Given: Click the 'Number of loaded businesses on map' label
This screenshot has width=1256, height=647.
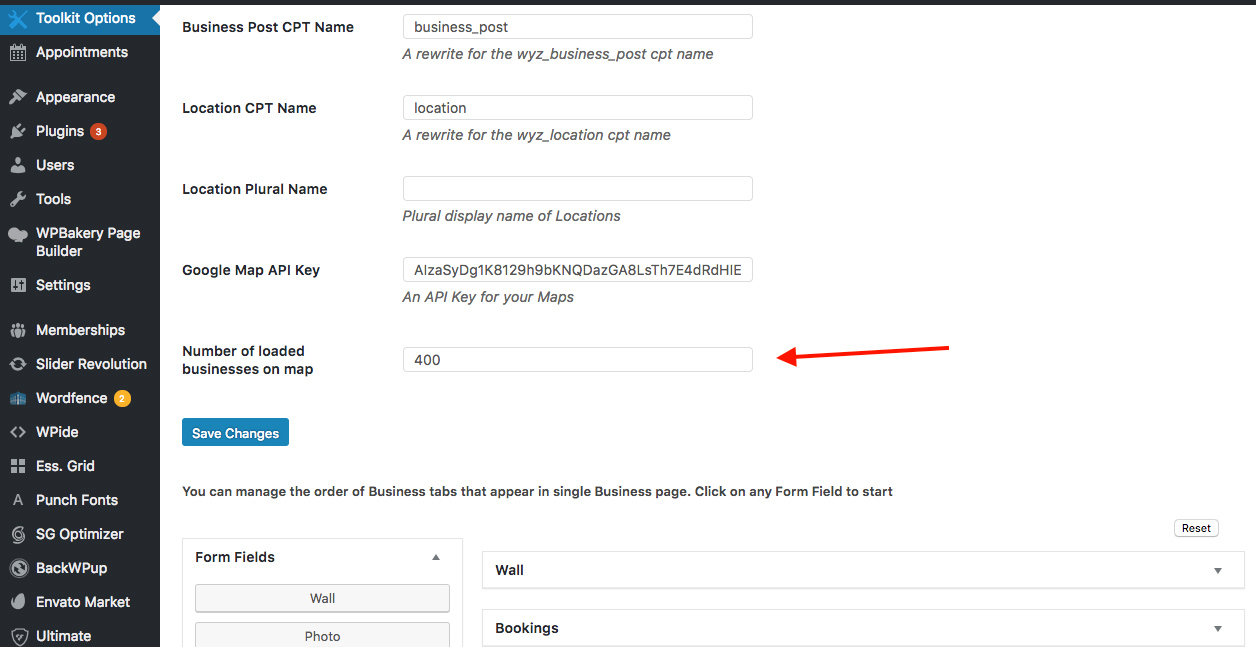Looking at the screenshot, I should click(247, 360).
